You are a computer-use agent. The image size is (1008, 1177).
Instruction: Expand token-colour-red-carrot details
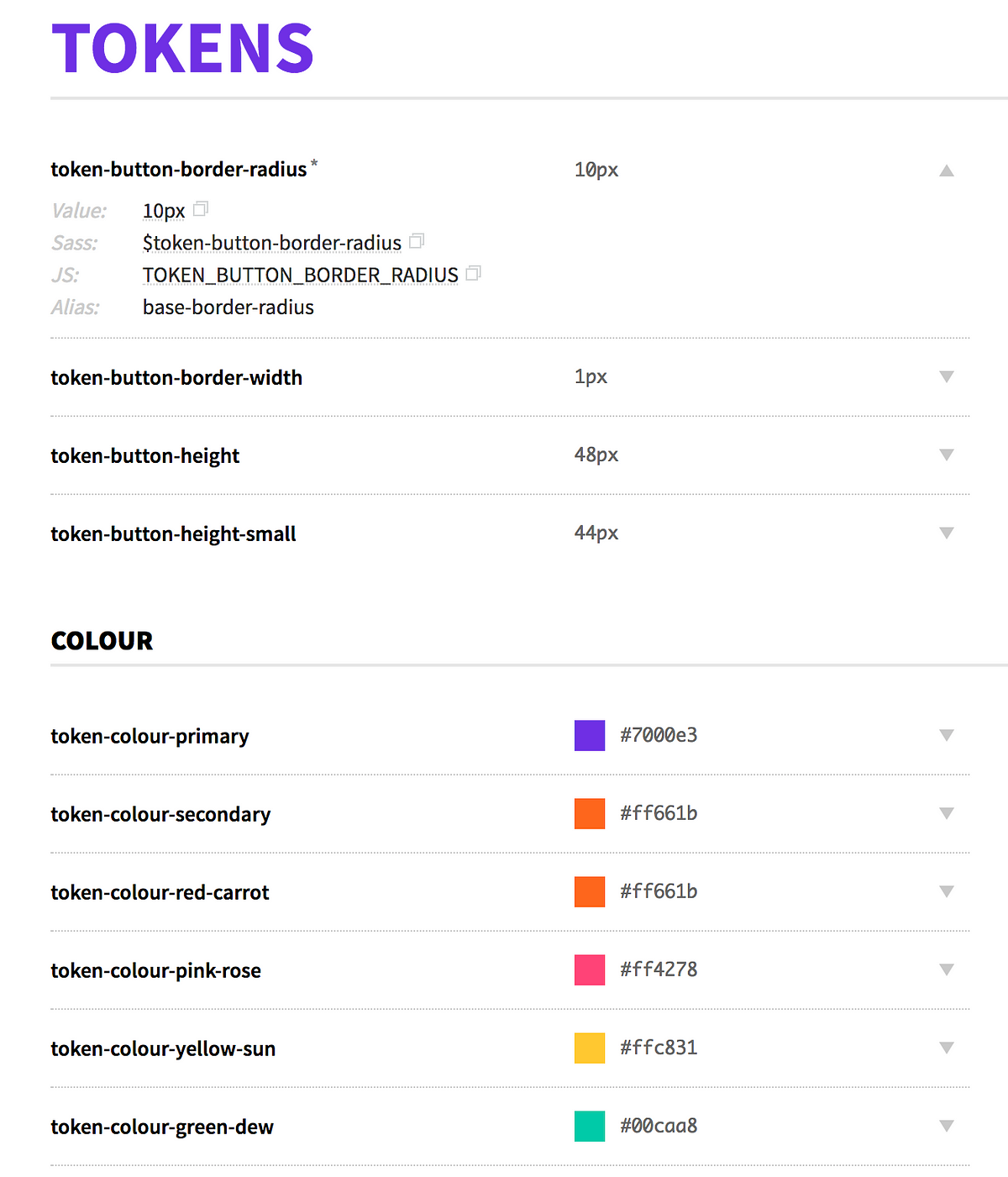947,892
